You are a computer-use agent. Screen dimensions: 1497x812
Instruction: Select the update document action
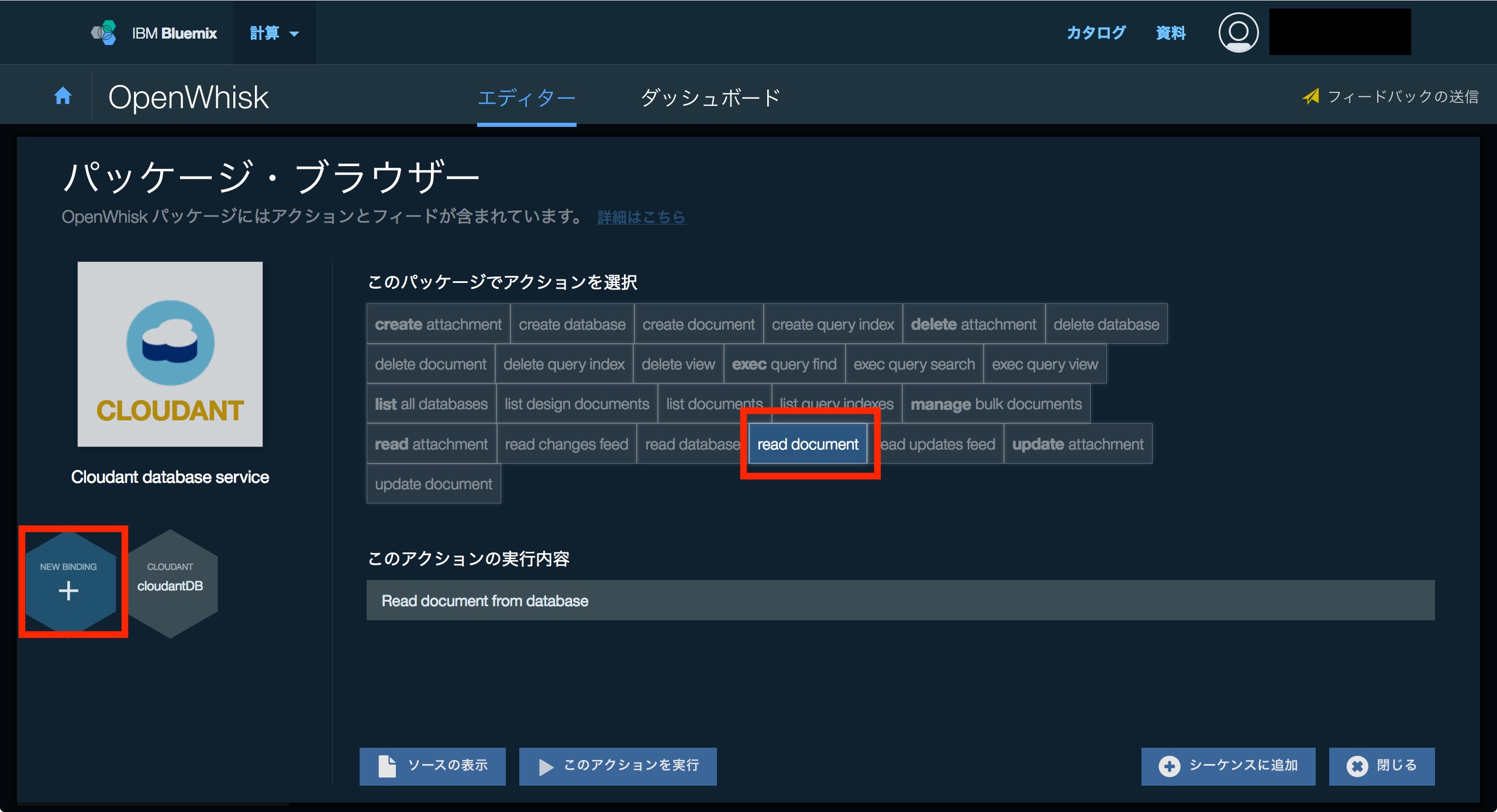(x=433, y=483)
